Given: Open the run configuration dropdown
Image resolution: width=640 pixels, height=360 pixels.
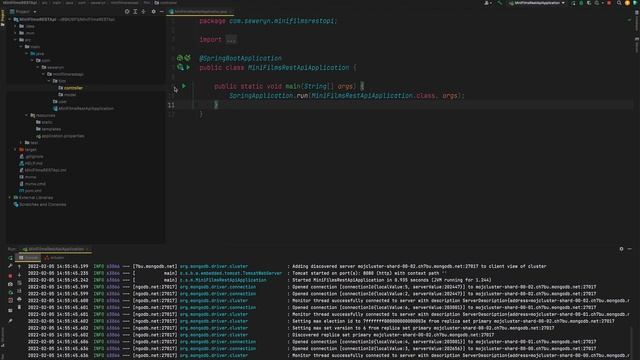Looking at the screenshot, I should point(537,3).
